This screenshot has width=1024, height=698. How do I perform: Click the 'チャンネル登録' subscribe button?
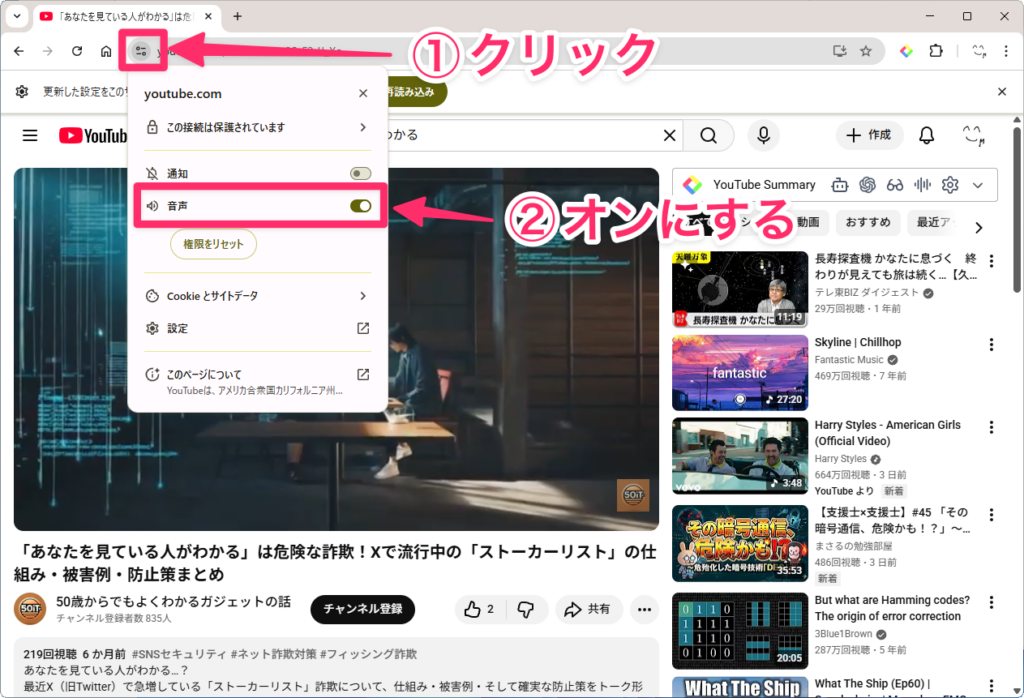coord(362,609)
